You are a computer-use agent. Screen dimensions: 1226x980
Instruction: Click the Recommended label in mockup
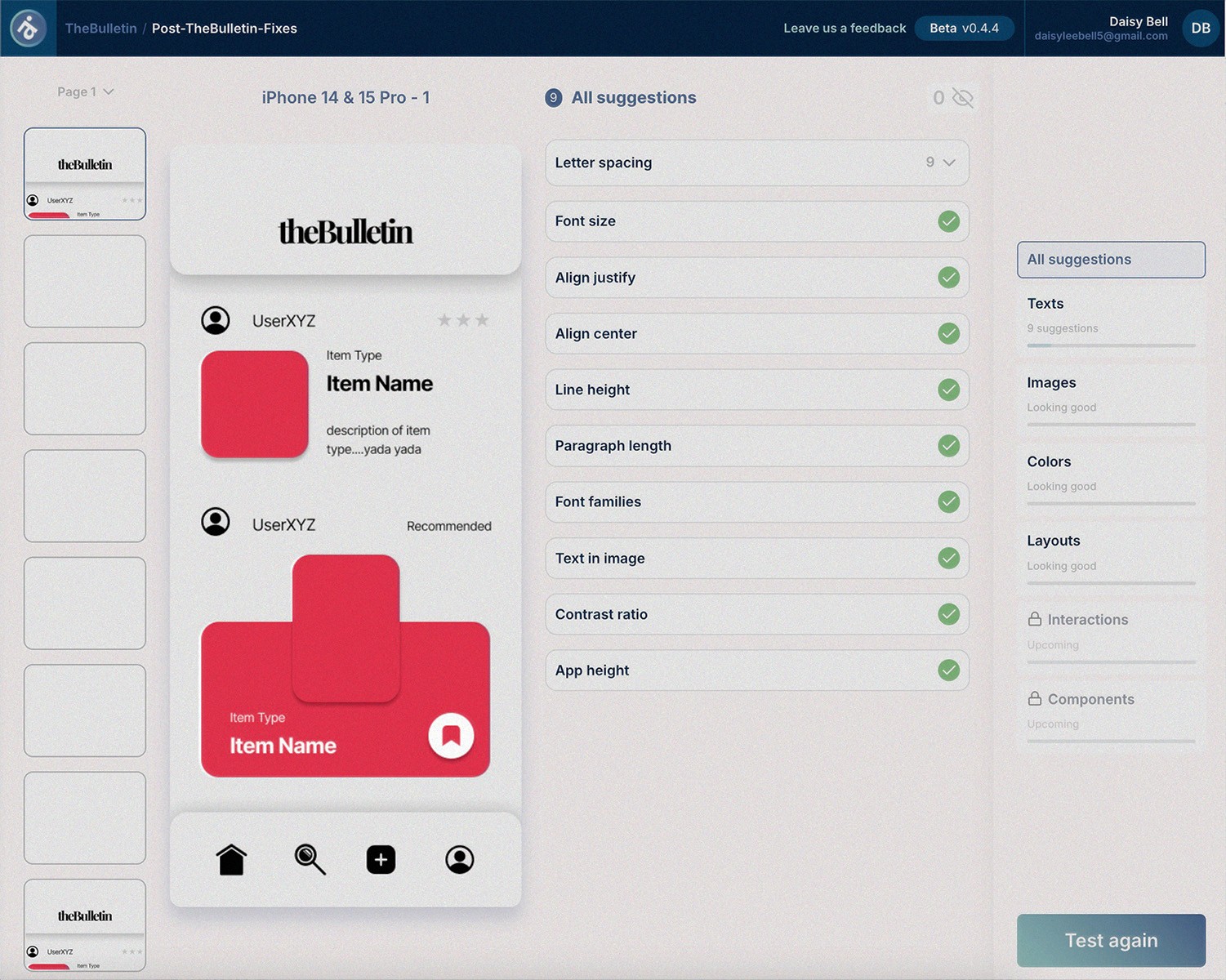449,527
